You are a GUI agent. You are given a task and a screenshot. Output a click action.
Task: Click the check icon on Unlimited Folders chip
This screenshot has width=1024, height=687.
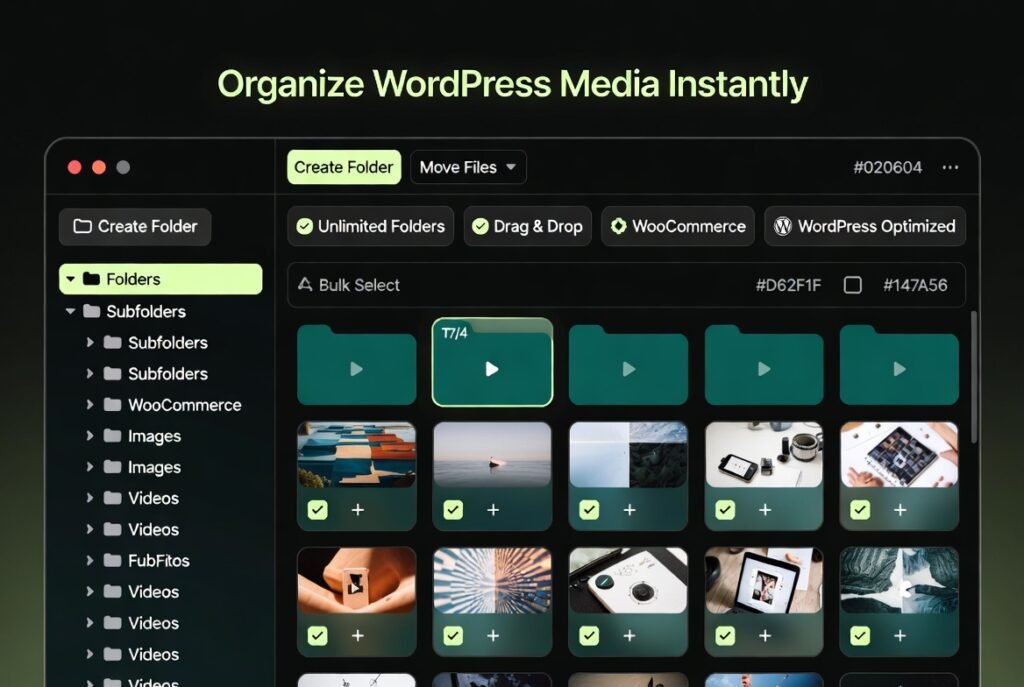304,226
